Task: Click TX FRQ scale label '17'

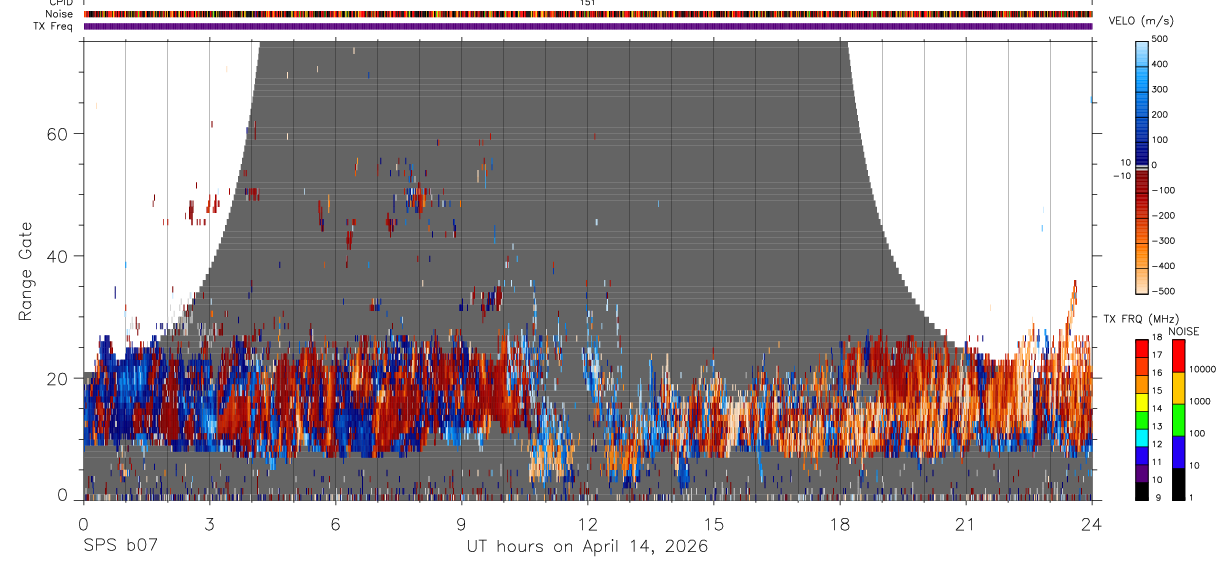Action: (1158, 355)
